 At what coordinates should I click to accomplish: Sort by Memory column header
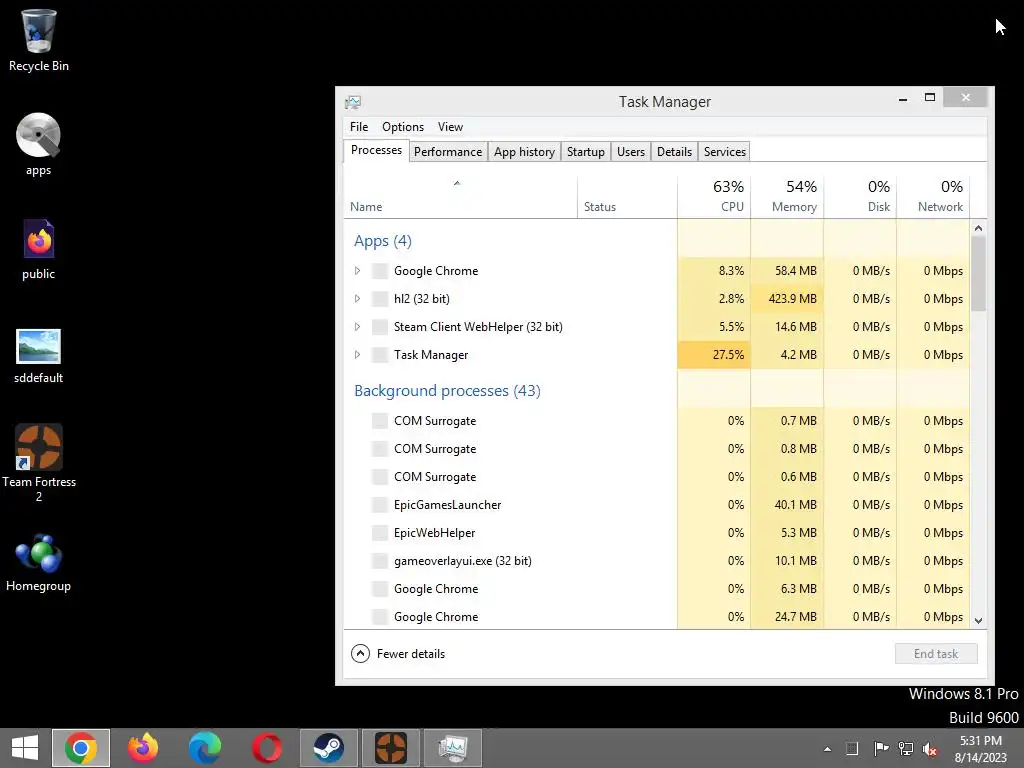(787, 197)
